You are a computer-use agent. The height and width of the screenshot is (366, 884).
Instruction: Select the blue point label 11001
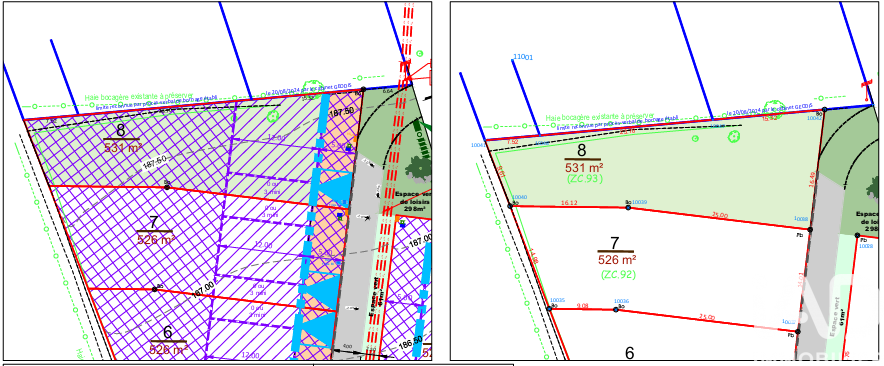click(523, 58)
